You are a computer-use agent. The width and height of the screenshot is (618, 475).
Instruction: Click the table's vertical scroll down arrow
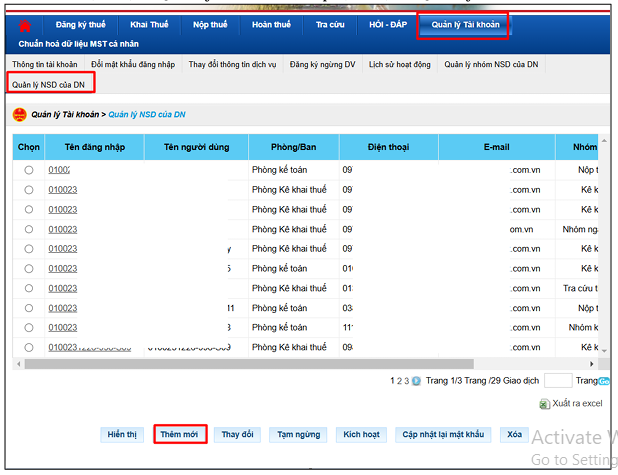[604, 350]
